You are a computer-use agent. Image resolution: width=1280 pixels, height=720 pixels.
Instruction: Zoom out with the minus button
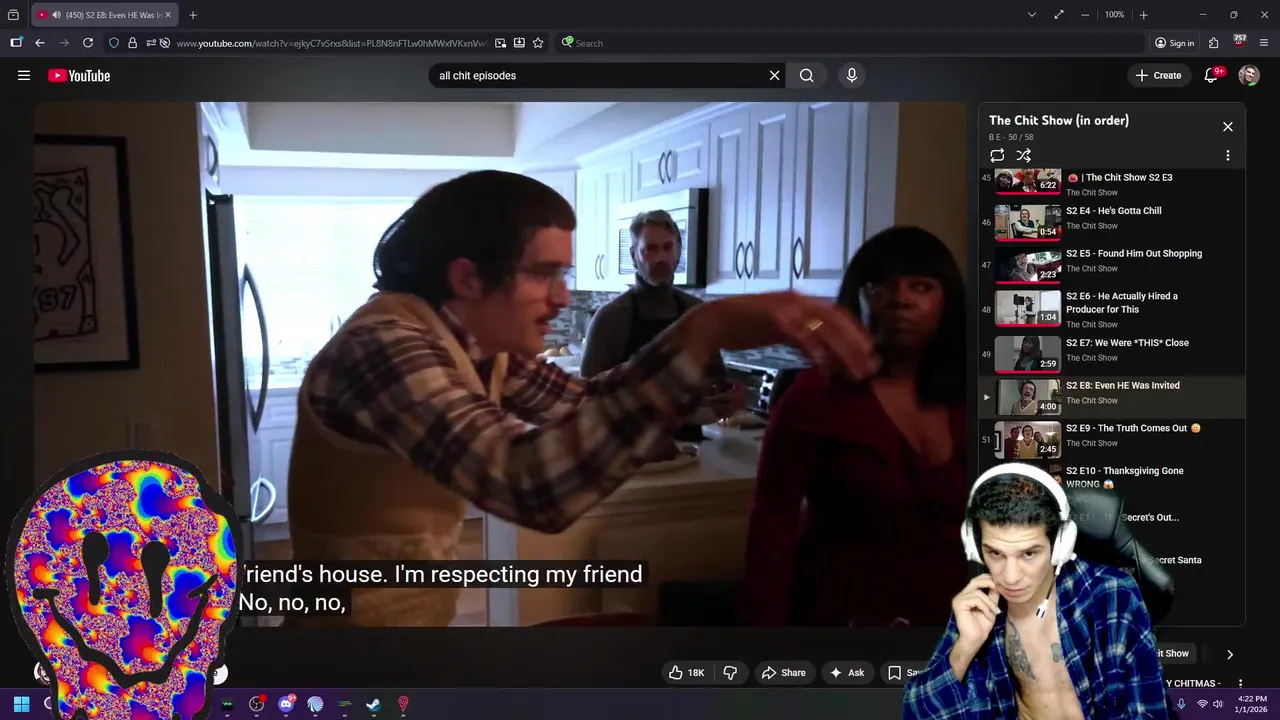coord(1085,15)
